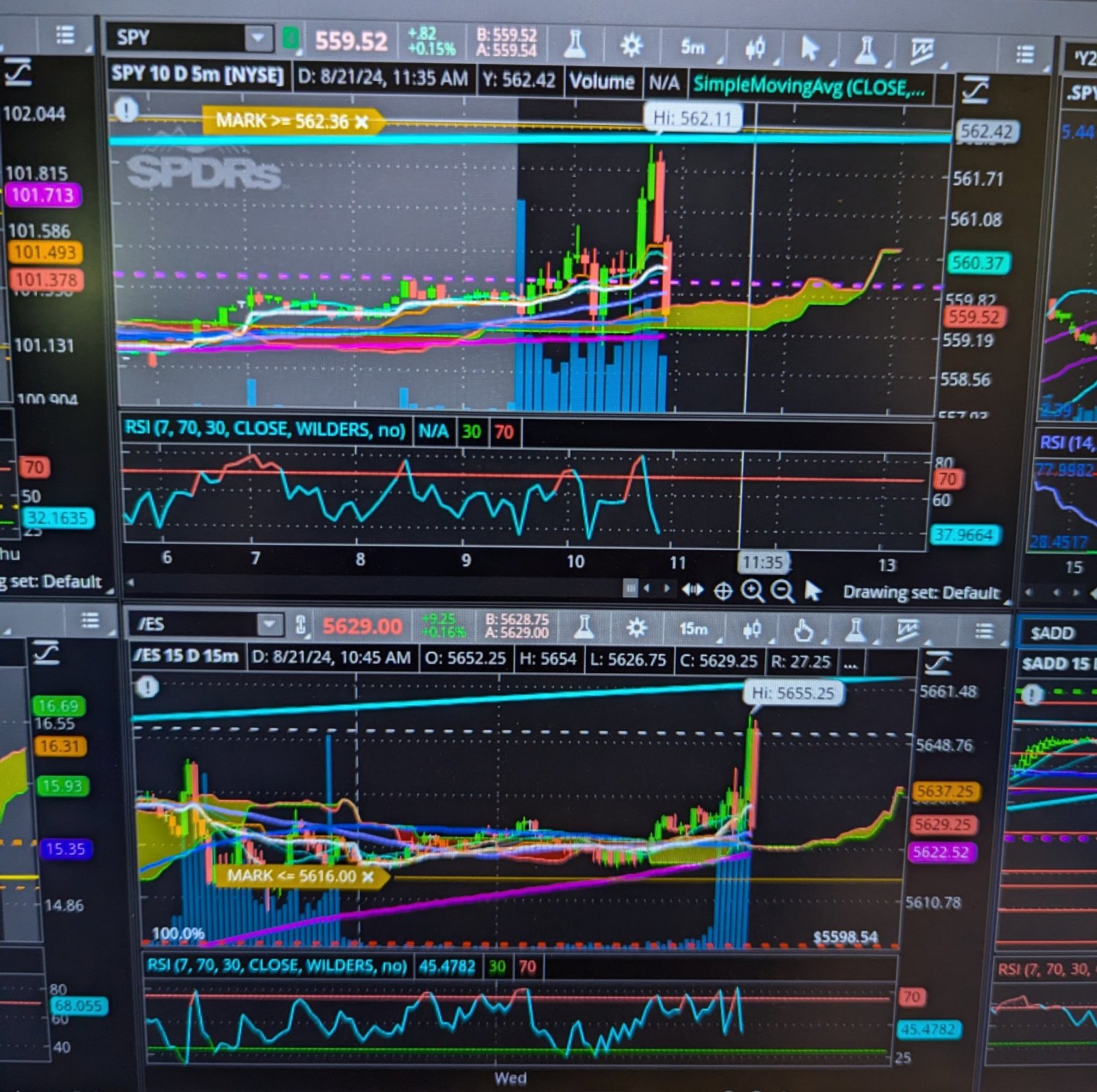The width and height of the screenshot is (1097, 1092).
Task: Click SPY symbol input field
Action: coord(177,37)
